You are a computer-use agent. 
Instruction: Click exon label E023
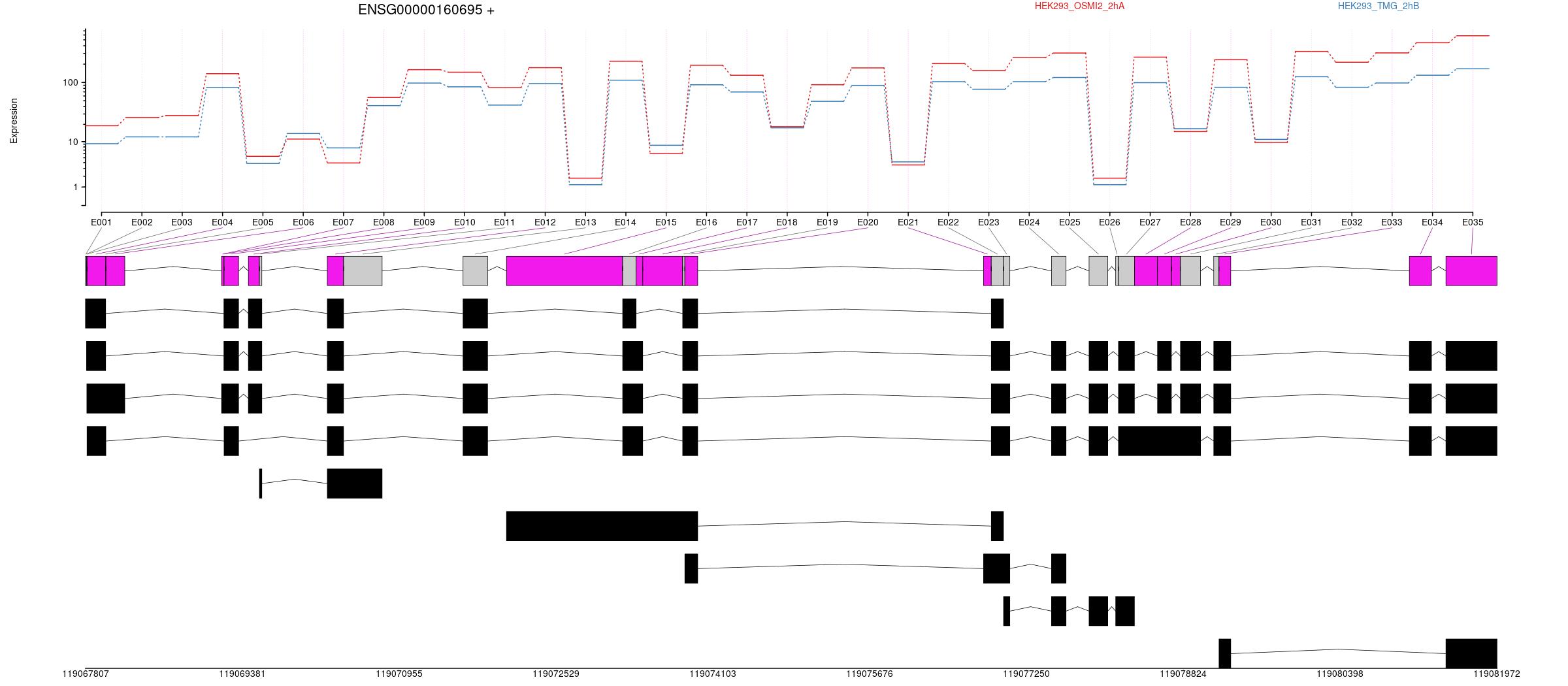point(988,222)
